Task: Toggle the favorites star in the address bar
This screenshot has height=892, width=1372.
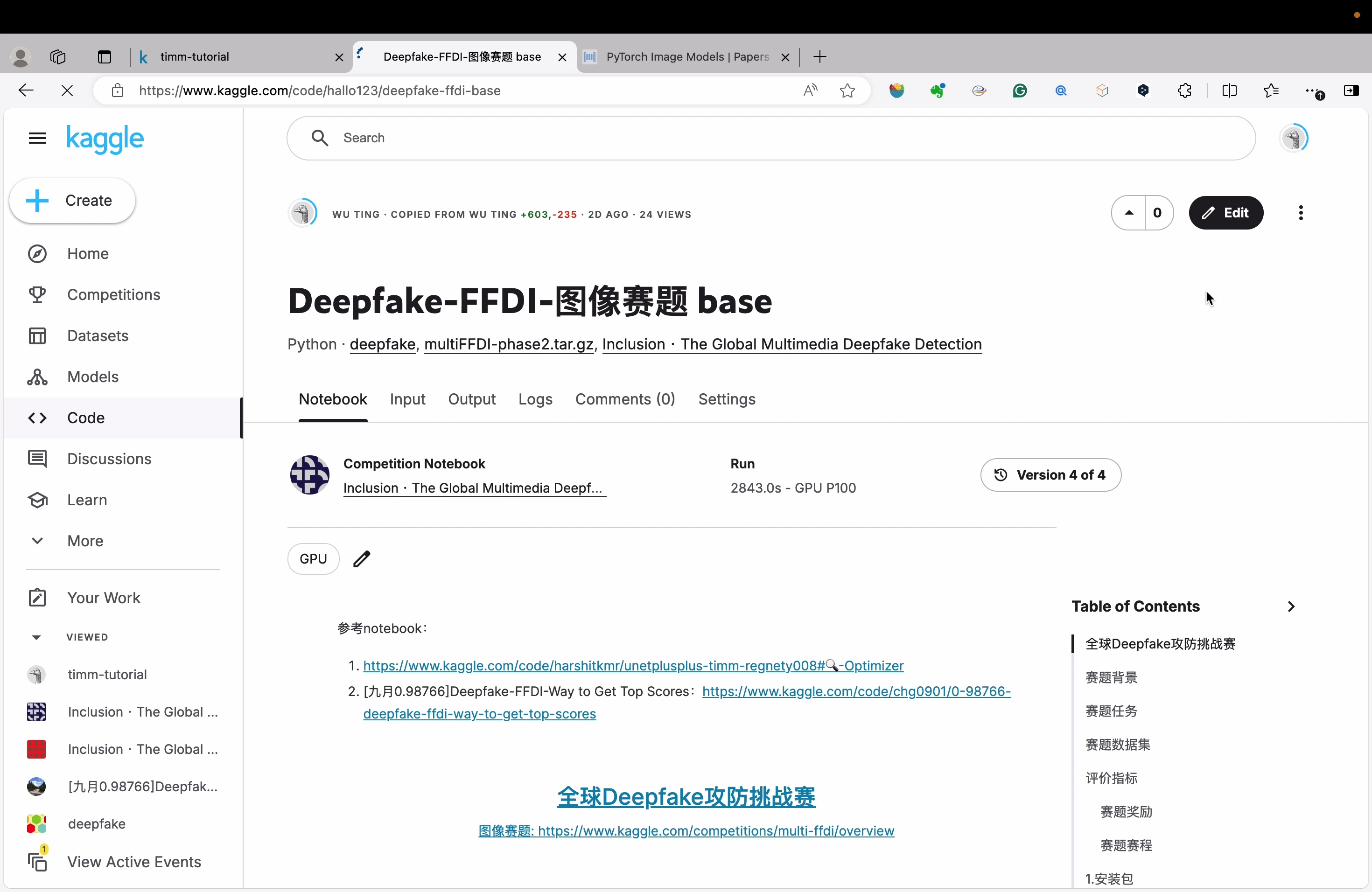Action: tap(847, 91)
